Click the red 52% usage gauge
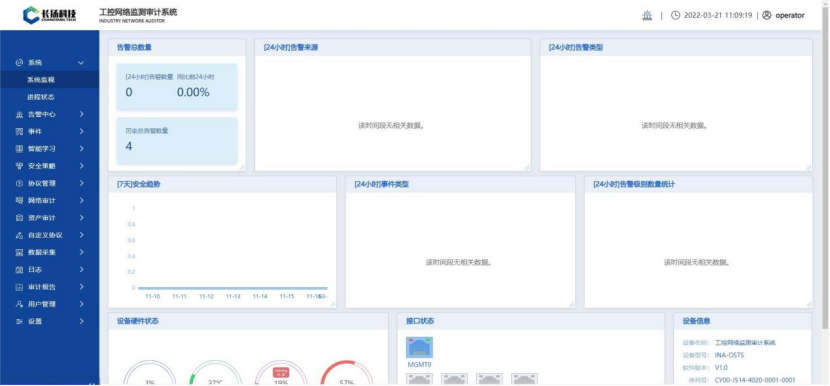The image size is (830, 386). coord(347,373)
